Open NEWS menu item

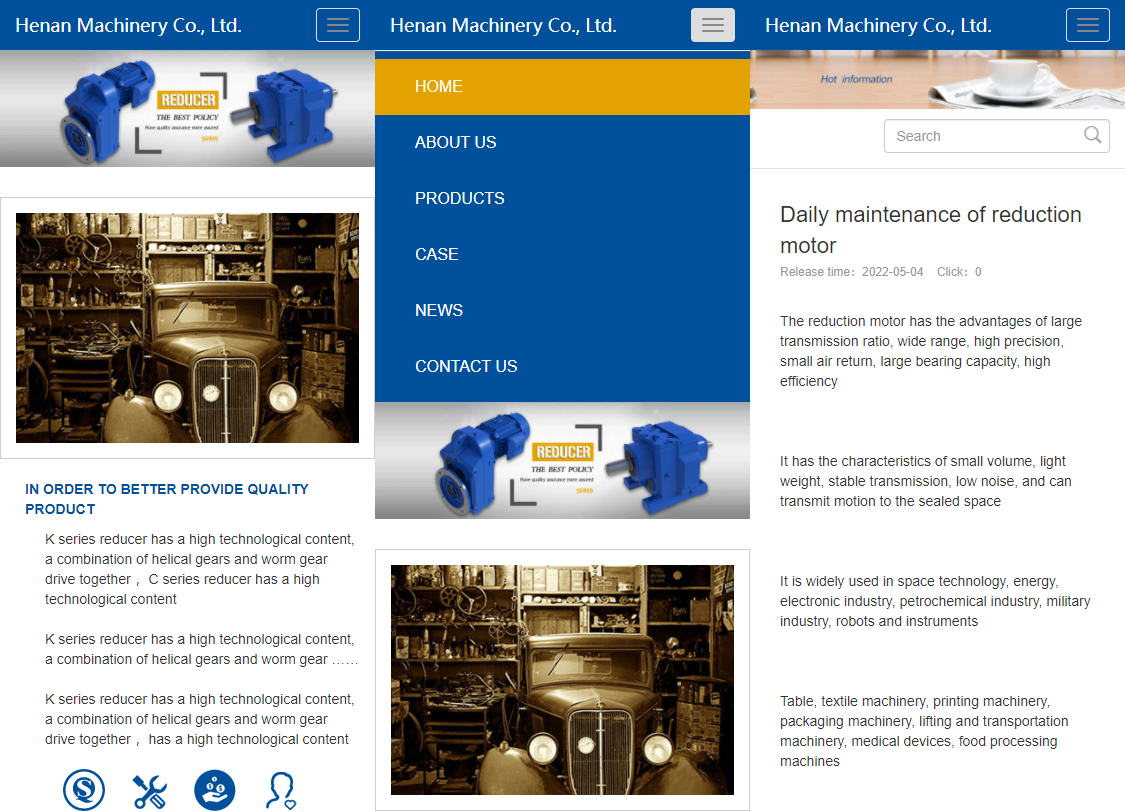coord(562,311)
